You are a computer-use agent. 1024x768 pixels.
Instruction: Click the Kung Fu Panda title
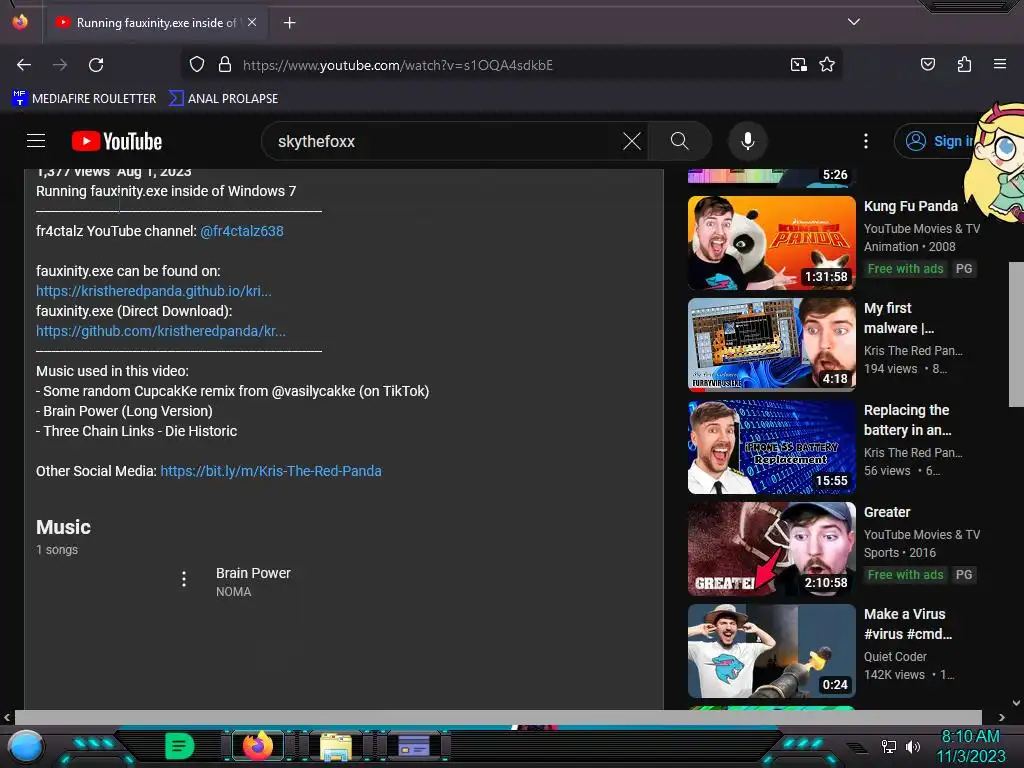coord(910,206)
